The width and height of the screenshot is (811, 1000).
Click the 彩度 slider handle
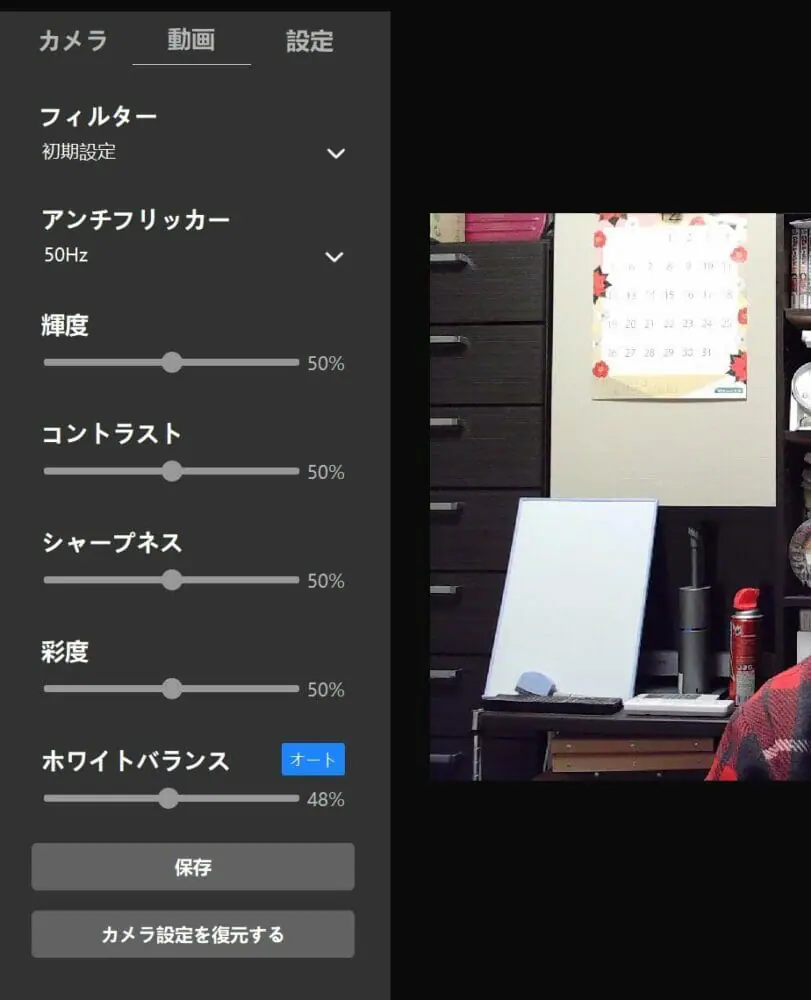172,689
